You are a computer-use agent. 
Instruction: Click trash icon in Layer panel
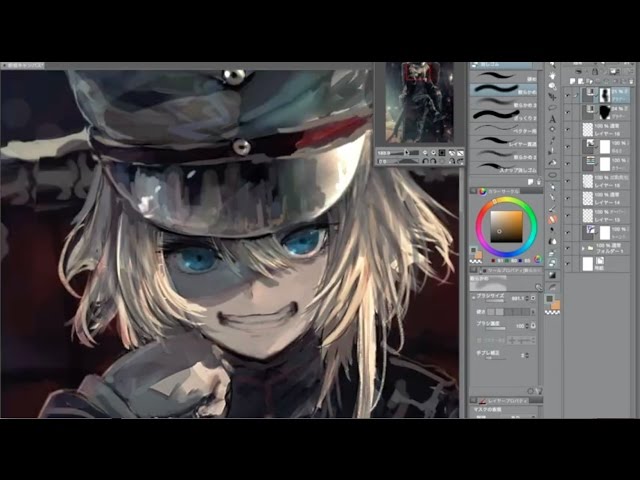(631, 81)
